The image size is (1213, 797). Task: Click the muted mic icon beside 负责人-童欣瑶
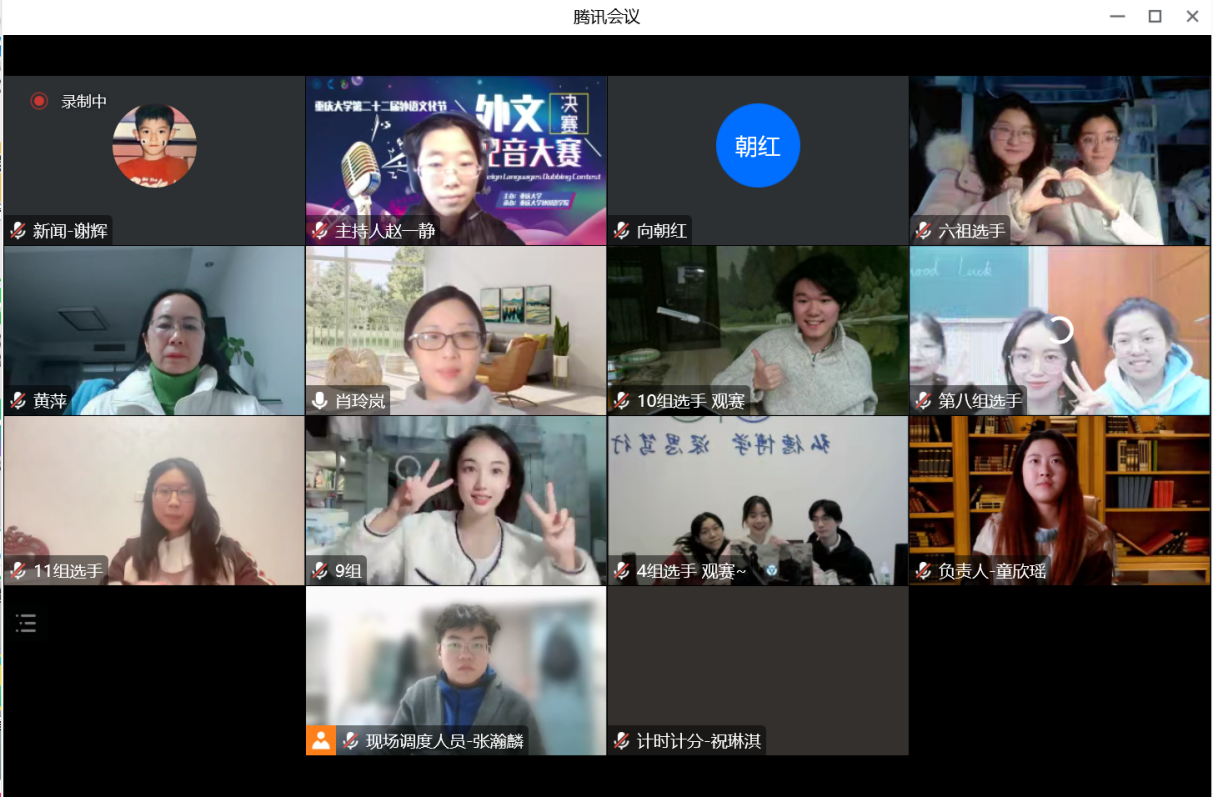tap(924, 571)
